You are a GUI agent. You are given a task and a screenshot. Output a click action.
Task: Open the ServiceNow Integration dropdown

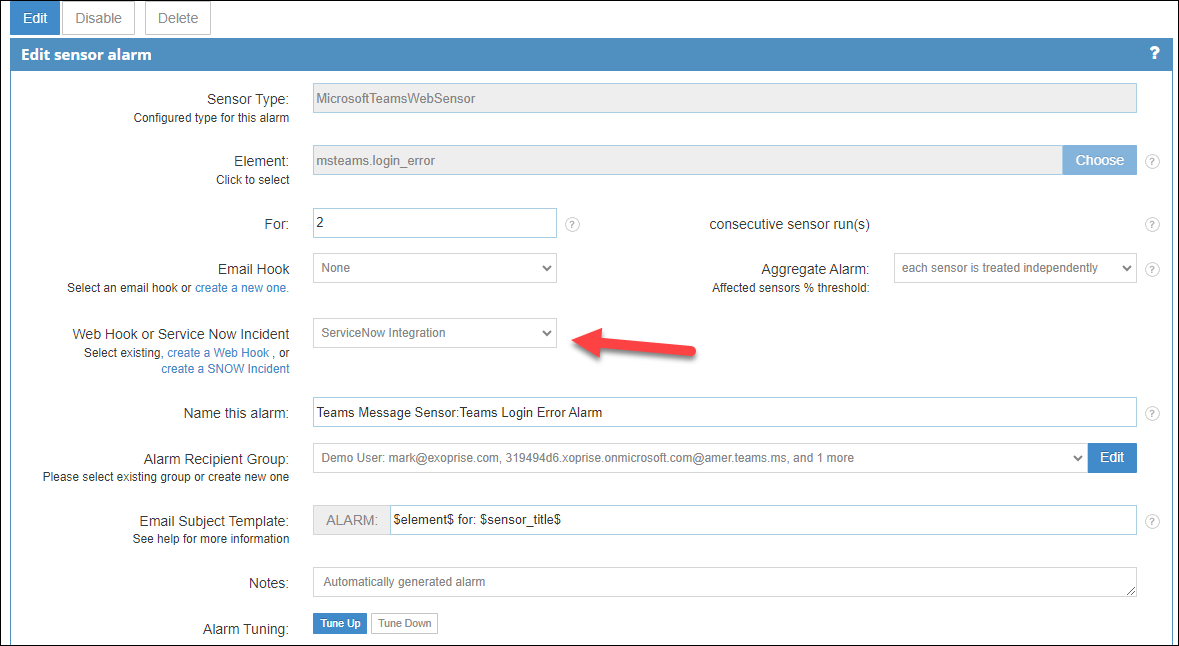coord(434,332)
